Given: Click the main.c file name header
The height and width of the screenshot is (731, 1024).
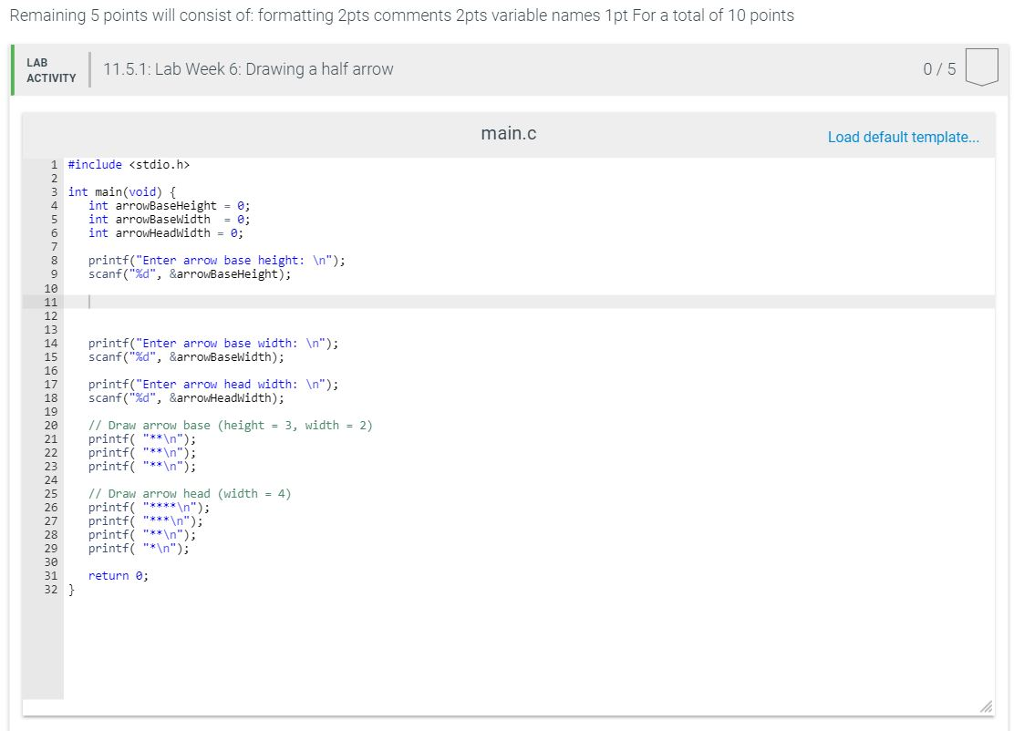Looking at the screenshot, I should pyautogui.click(x=508, y=133).
